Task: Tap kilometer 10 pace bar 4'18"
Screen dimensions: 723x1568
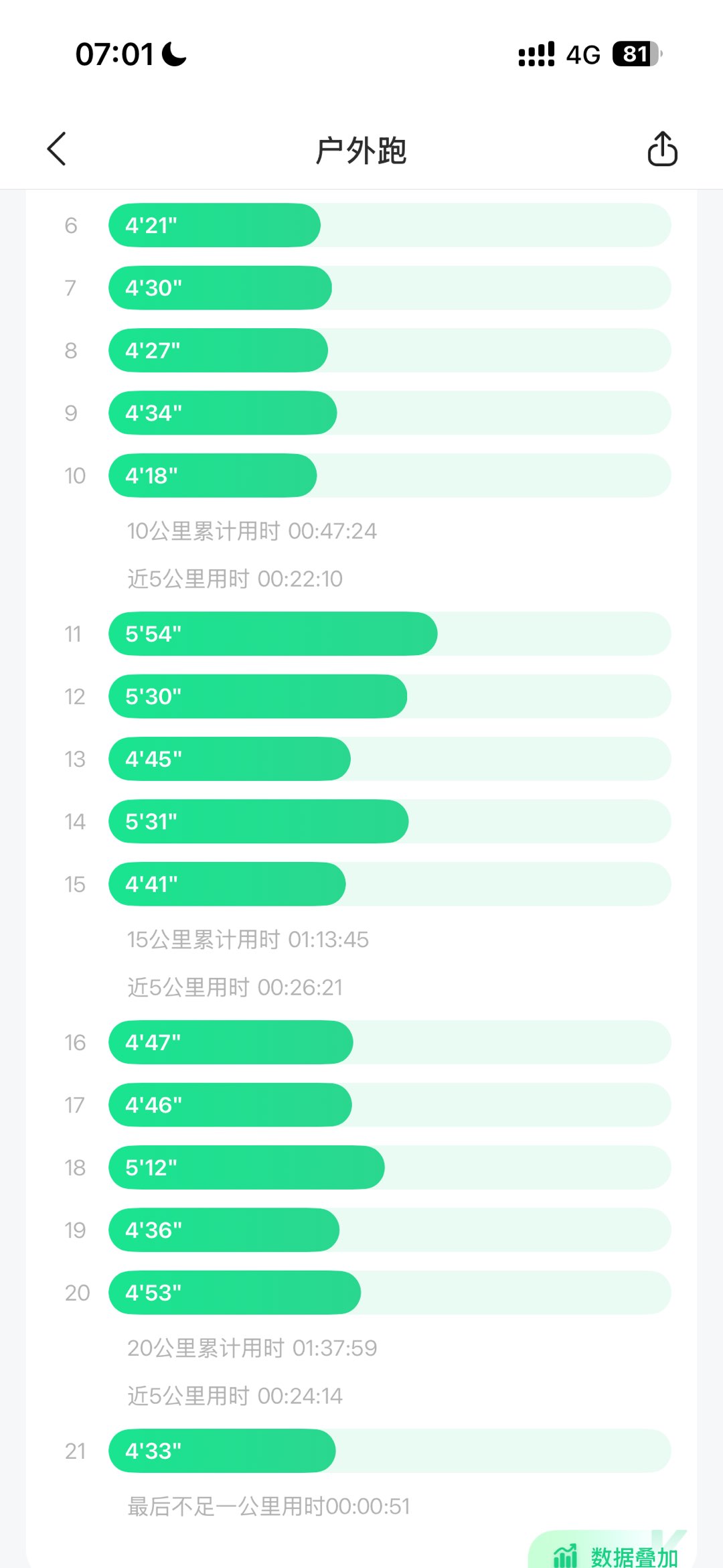Action: 212,476
